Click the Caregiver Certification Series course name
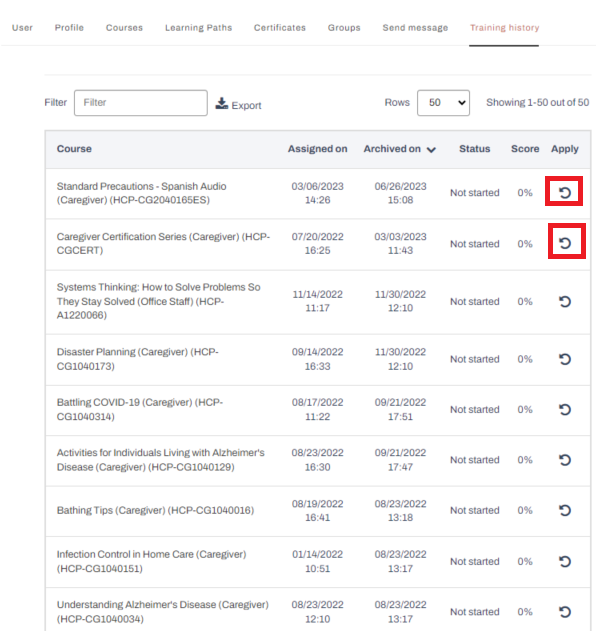Screen dimensions: 596x631 point(163,243)
